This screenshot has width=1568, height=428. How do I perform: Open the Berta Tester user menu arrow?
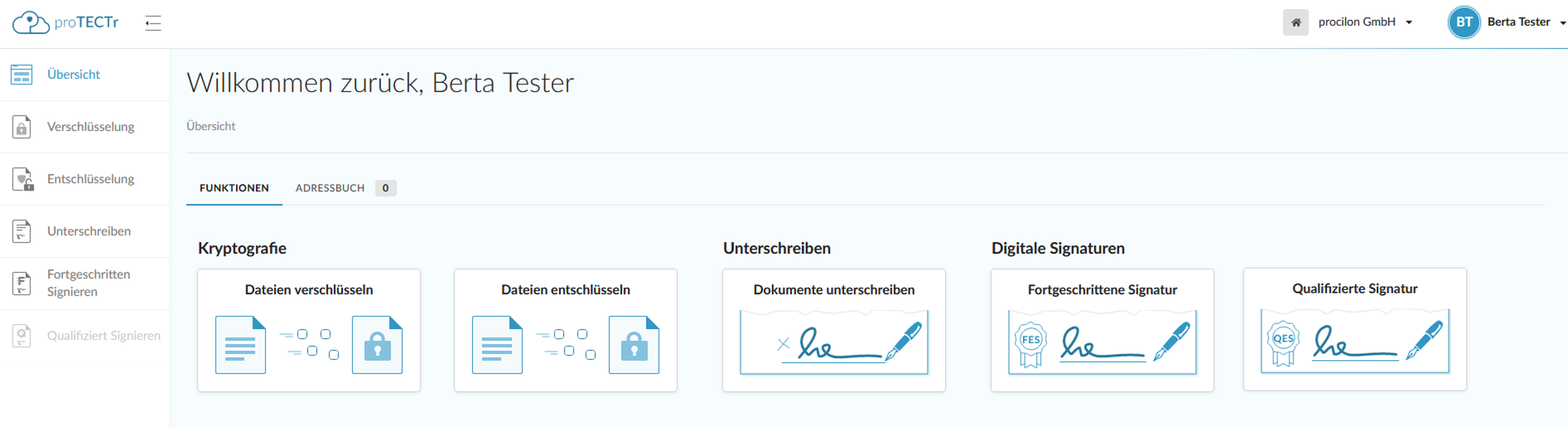coord(1562,23)
